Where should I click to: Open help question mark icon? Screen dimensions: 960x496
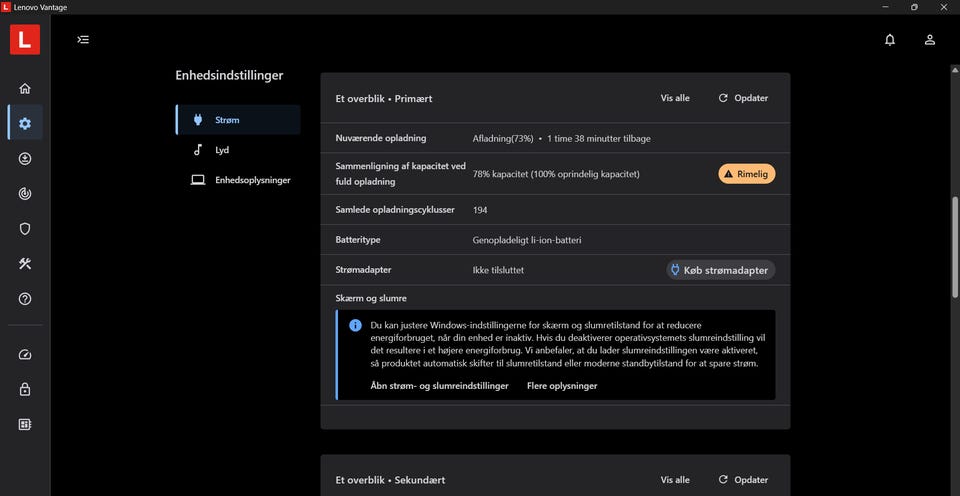[x=25, y=299]
